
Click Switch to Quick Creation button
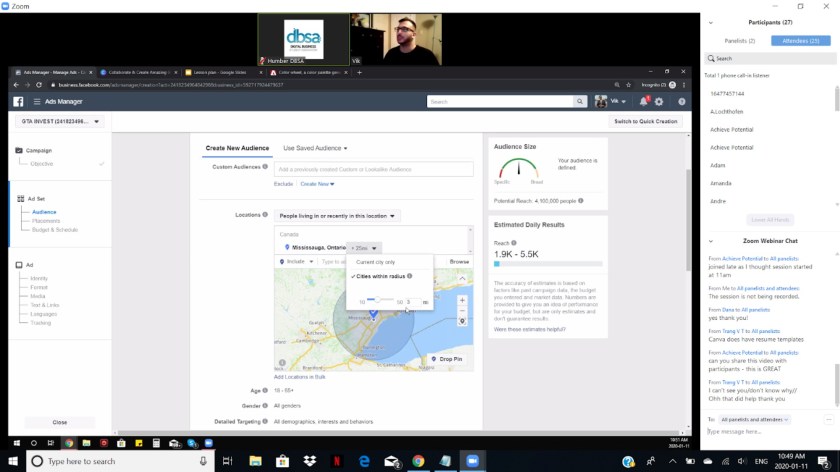646,121
